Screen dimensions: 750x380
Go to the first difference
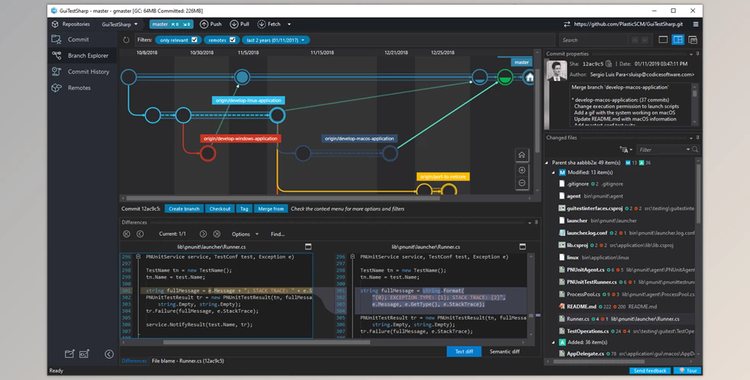[x=126, y=234]
